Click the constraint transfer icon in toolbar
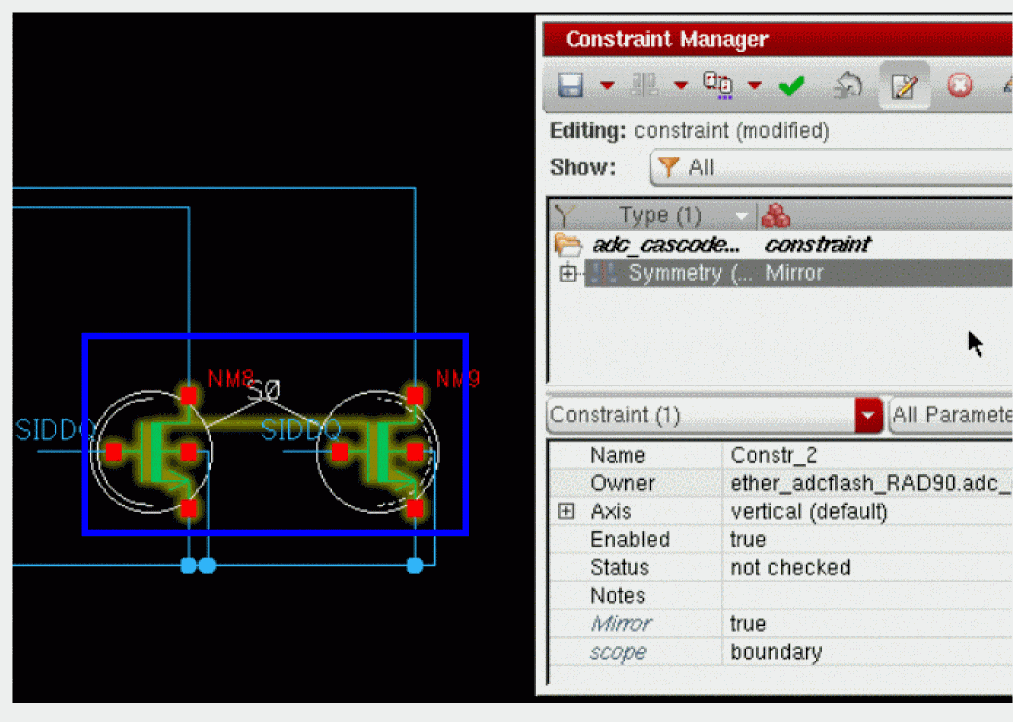Screen dimensions: 1013x722 pos(718,85)
